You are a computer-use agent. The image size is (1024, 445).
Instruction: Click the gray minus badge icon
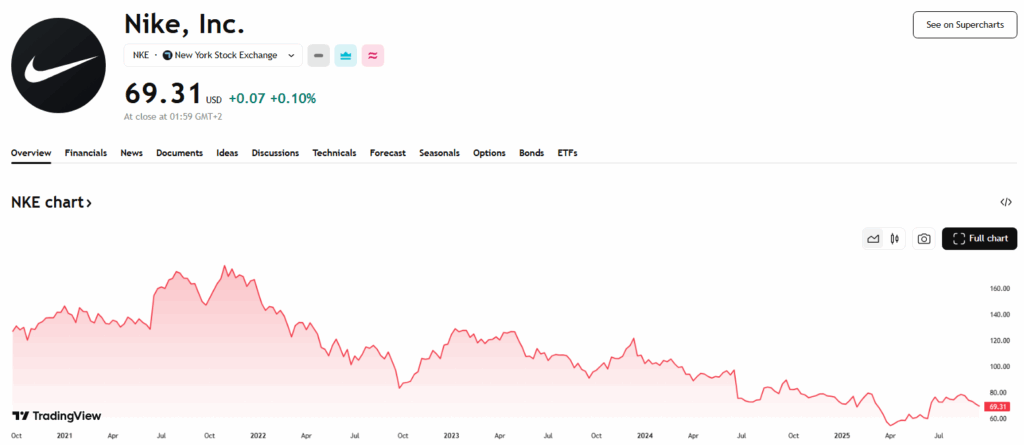pyautogui.click(x=319, y=56)
